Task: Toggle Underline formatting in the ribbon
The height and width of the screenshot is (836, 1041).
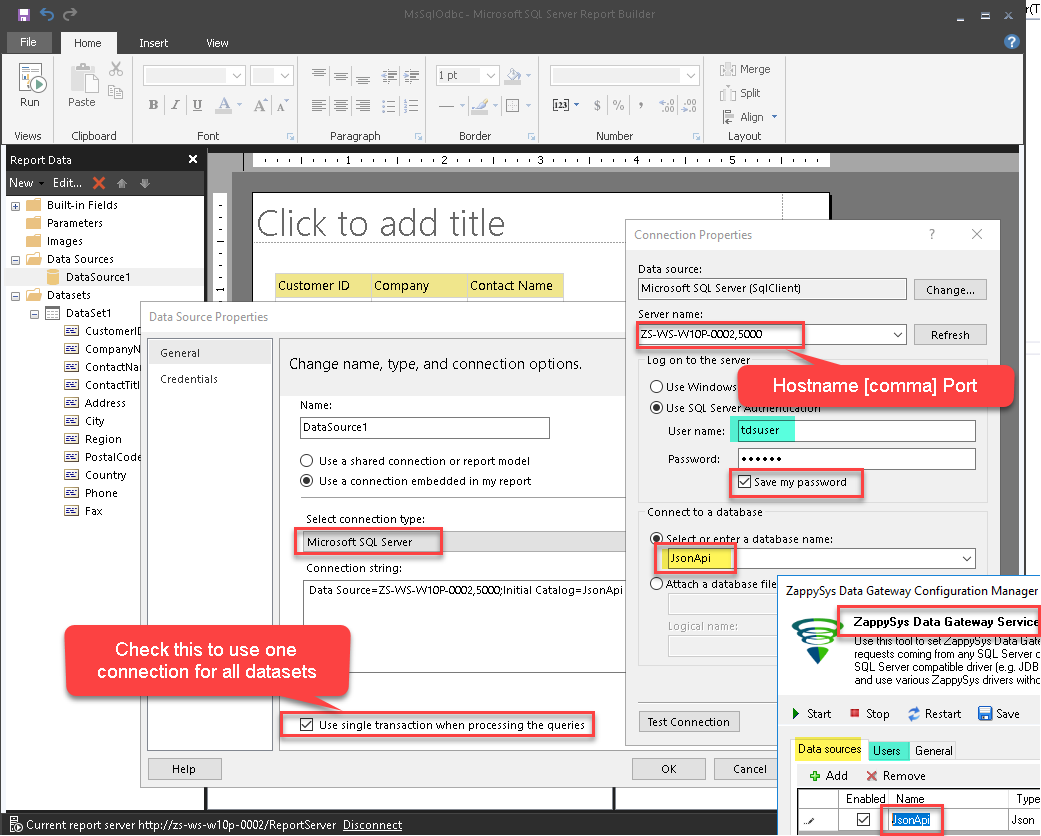Action: tap(197, 104)
